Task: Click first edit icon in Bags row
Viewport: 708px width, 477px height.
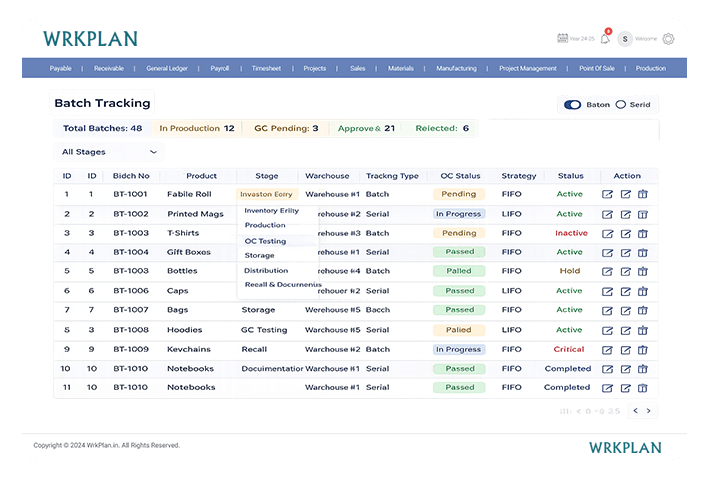Action: 607,310
